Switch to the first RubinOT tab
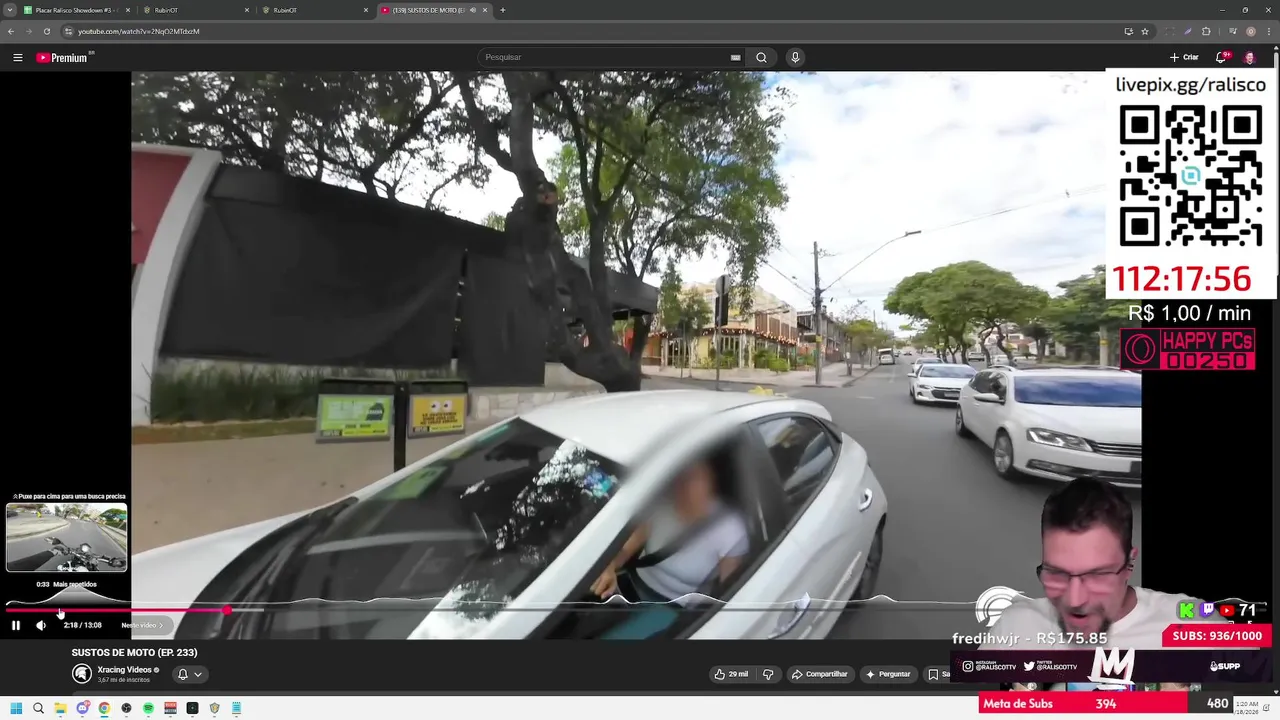This screenshot has width=1280, height=720. click(x=195, y=10)
